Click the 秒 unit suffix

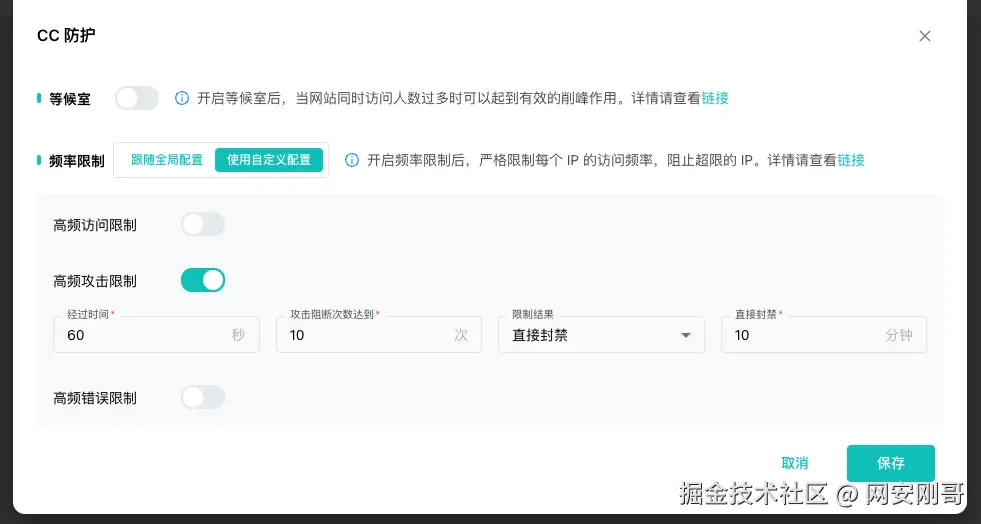[x=238, y=335]
